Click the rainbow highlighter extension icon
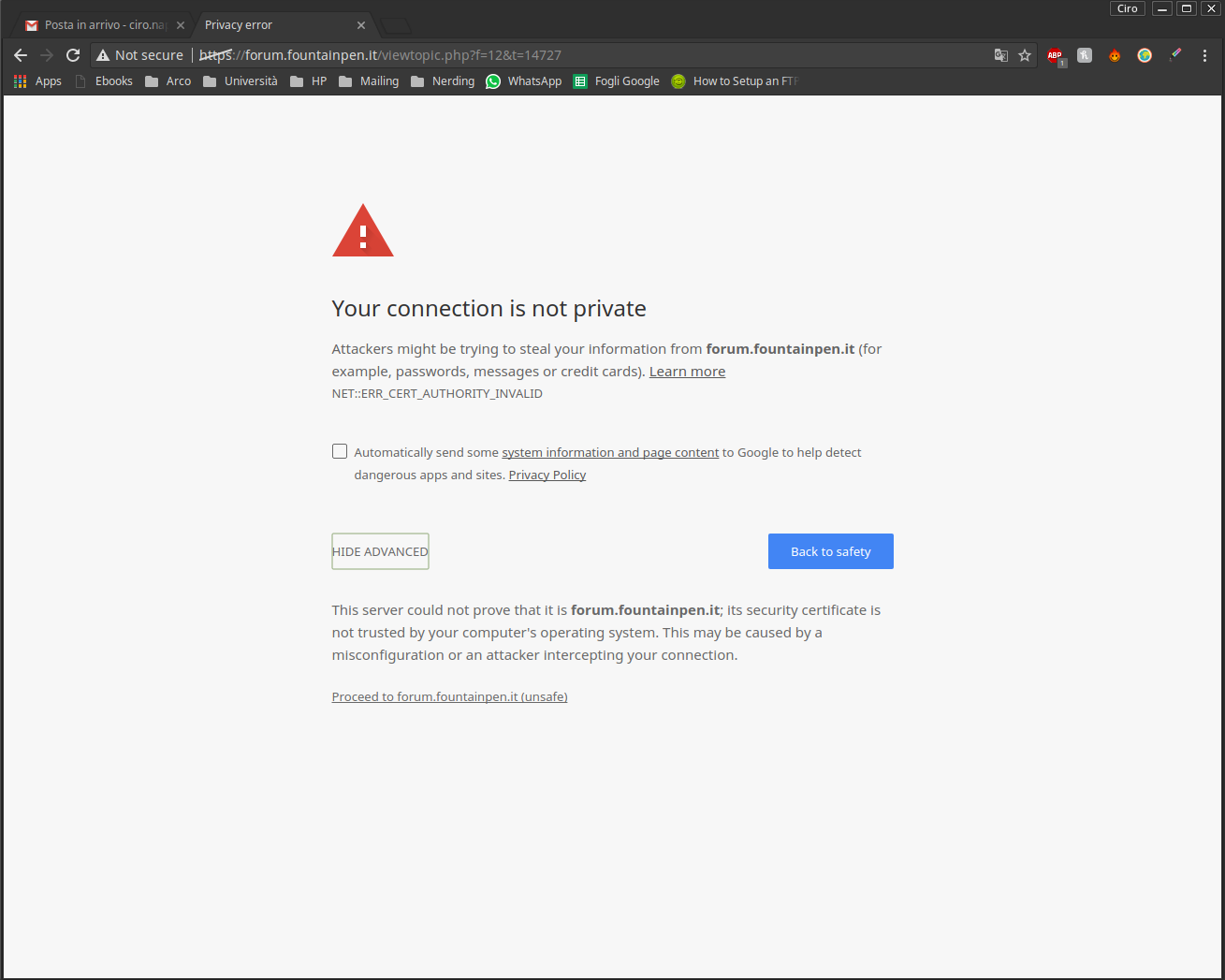 click(1174, 55)
